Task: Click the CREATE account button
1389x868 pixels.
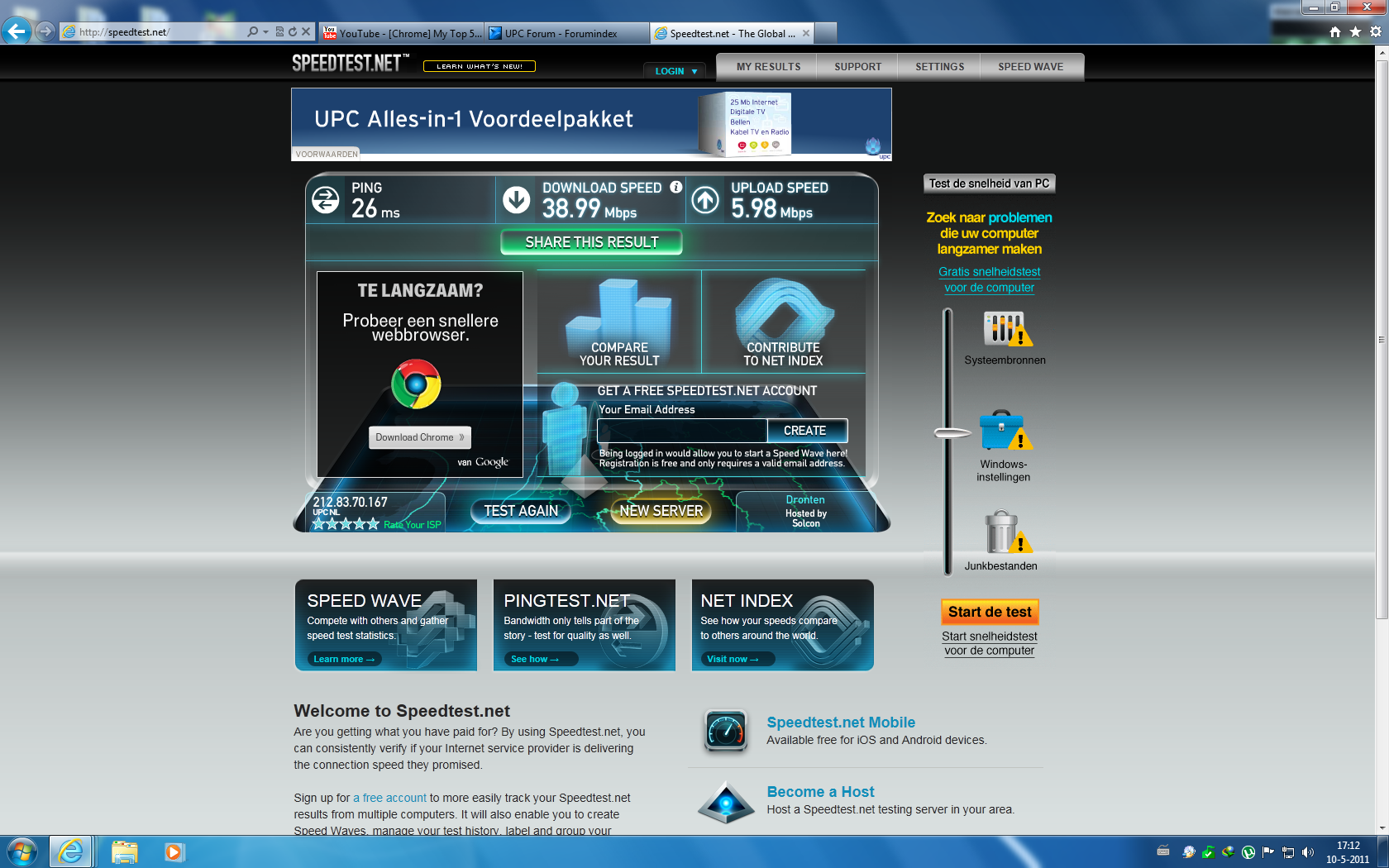Action: 805,431
